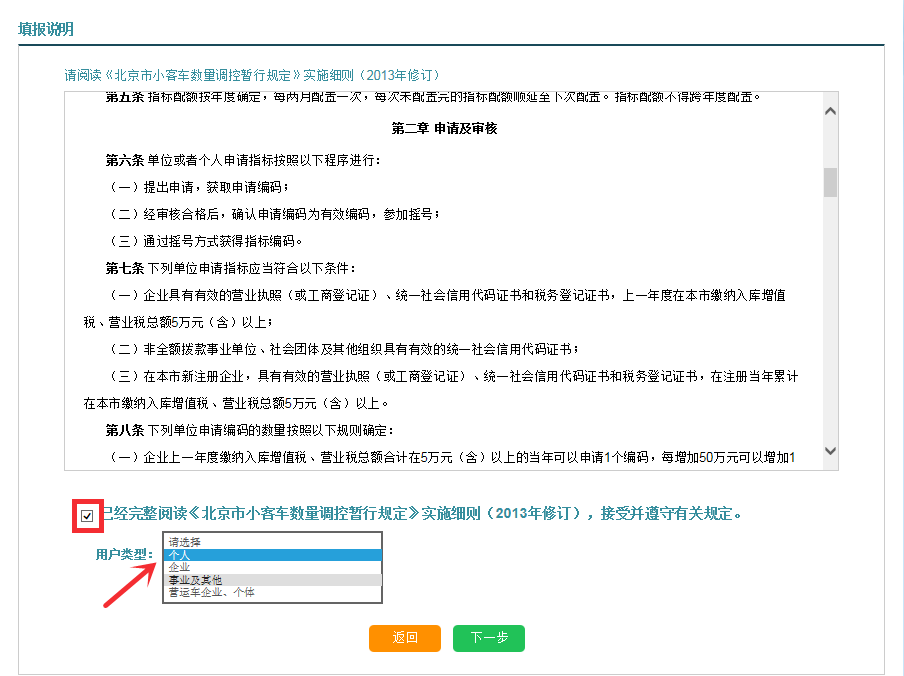This screenshot has height=676, width=904.
Task: Uncheck the 已经完整阅读 agreement checkbox
Action: tap(88, 516)
